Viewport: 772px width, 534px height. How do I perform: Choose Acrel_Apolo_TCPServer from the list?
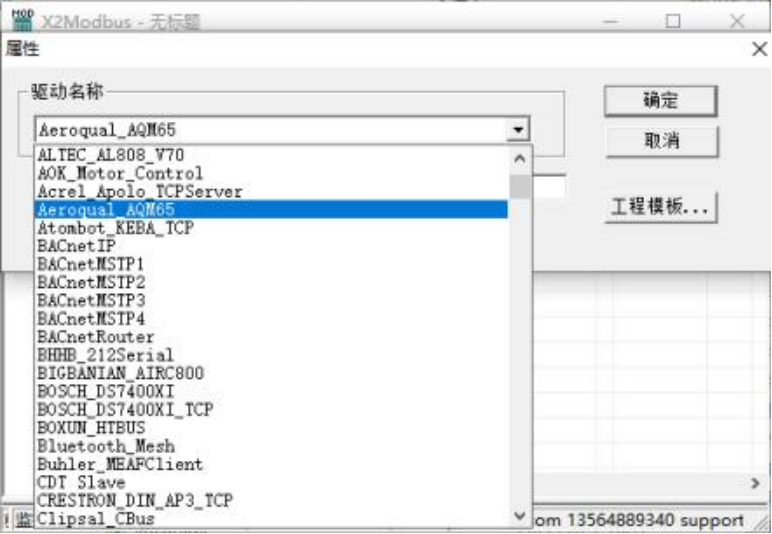(272, 191)
